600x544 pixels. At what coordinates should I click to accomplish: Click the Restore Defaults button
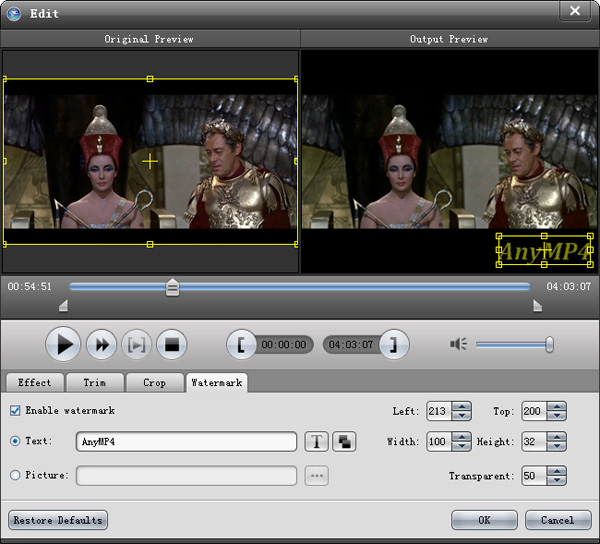pos(58,520)
